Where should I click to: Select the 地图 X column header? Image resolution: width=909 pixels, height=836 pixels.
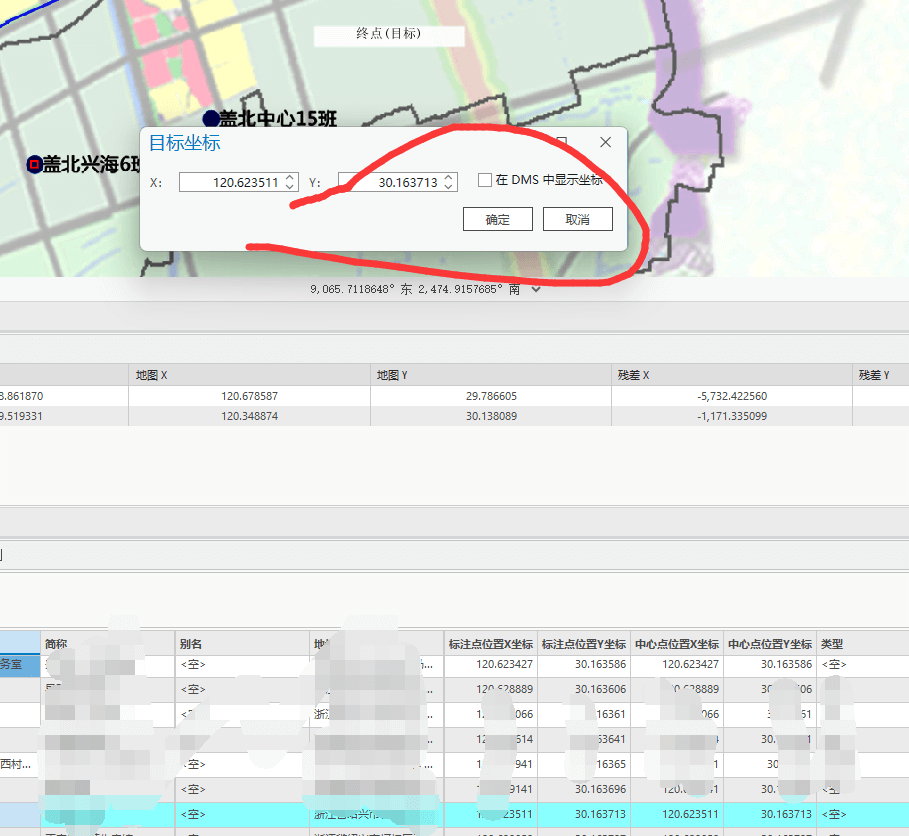click(249, 375)
